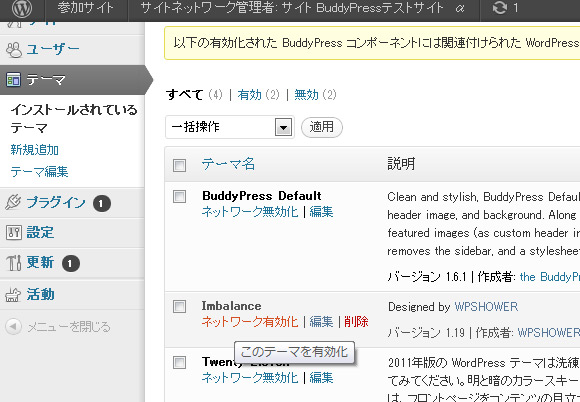
Task: Click メニューを閉じる collapse link
Action: [69, 327]
